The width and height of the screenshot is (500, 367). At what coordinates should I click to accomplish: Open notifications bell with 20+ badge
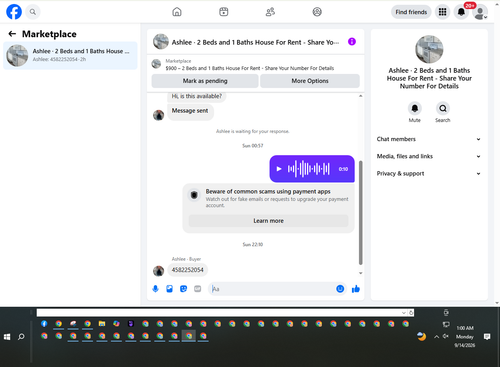pos(461,12)
